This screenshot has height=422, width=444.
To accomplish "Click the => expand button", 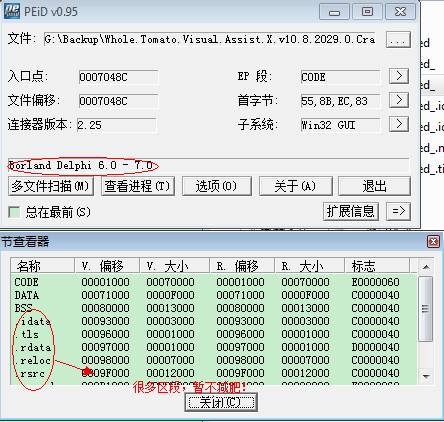I will [398, 211].
